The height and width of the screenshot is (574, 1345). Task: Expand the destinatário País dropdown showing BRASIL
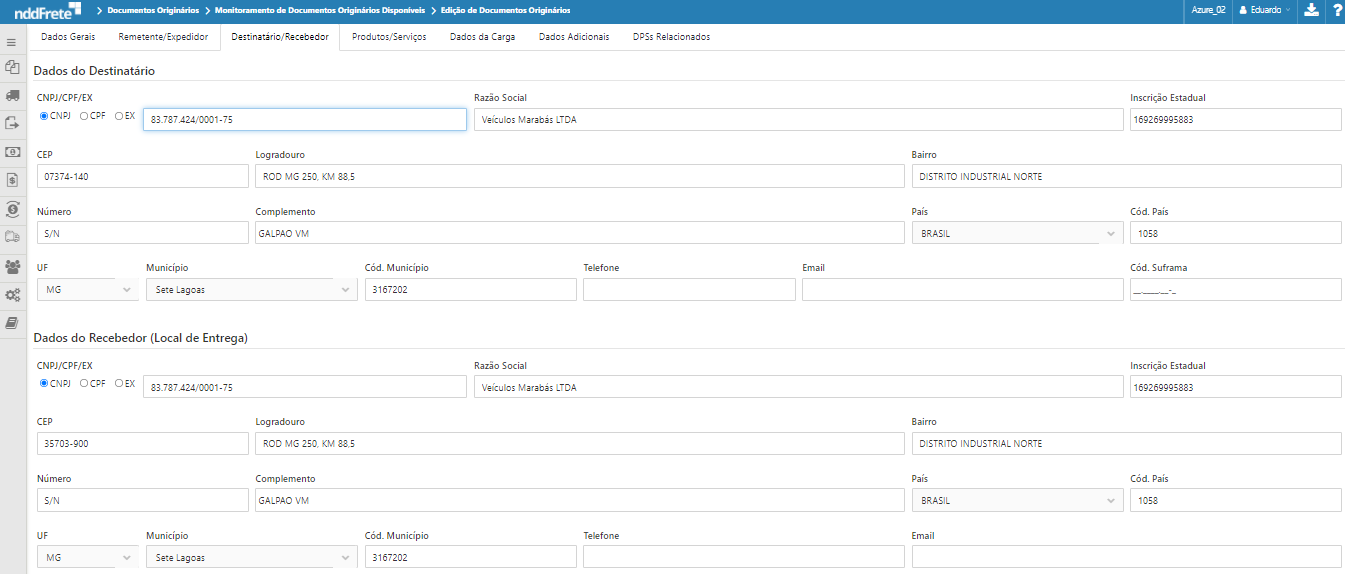tap(1017, 233)
